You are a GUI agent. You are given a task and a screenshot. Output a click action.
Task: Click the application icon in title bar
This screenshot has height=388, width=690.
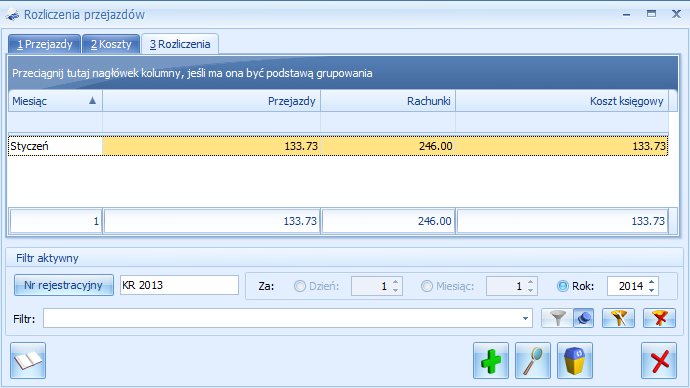(x=12, y=15)
